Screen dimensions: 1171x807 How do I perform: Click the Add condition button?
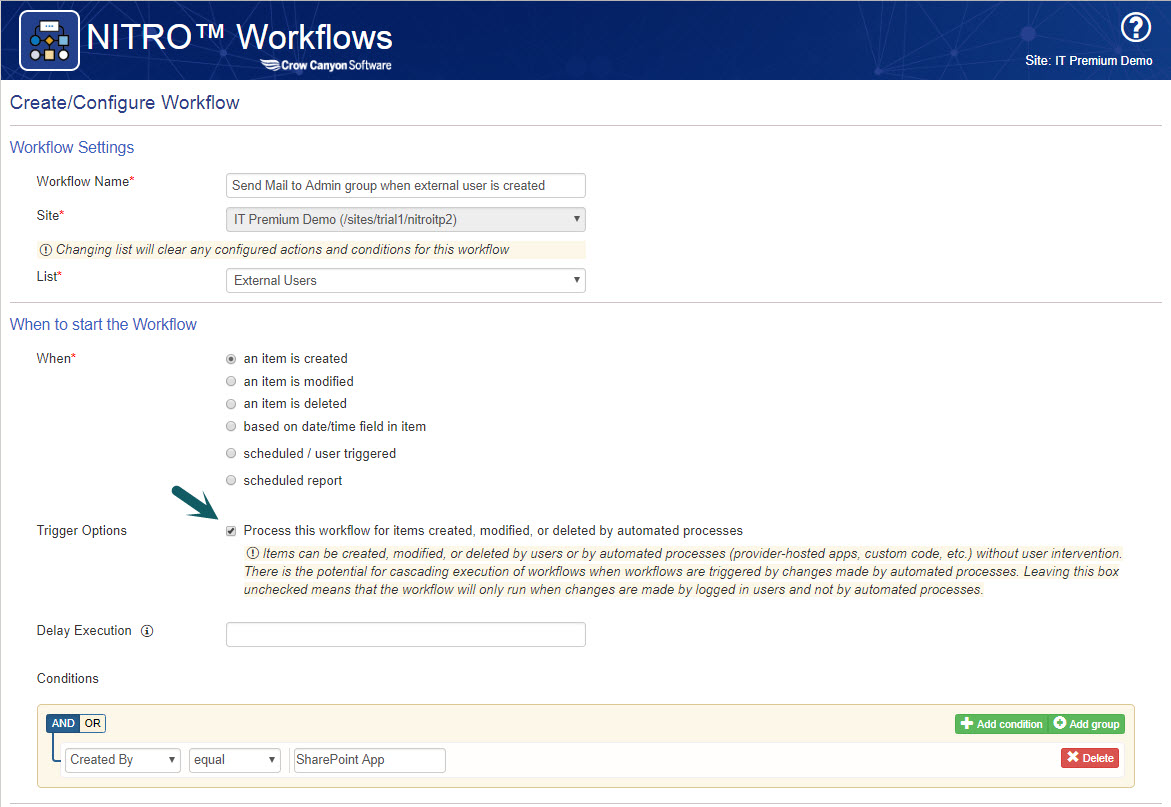click(1001, 724)
